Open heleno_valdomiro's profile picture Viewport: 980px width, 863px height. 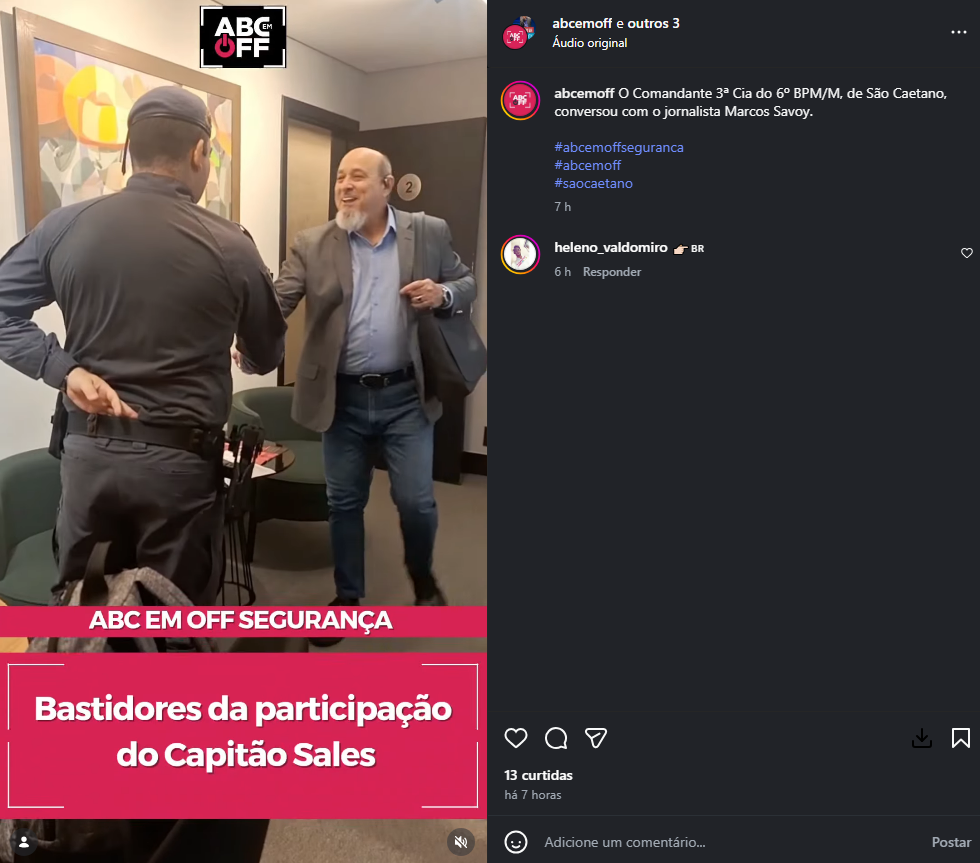[520, 254]
